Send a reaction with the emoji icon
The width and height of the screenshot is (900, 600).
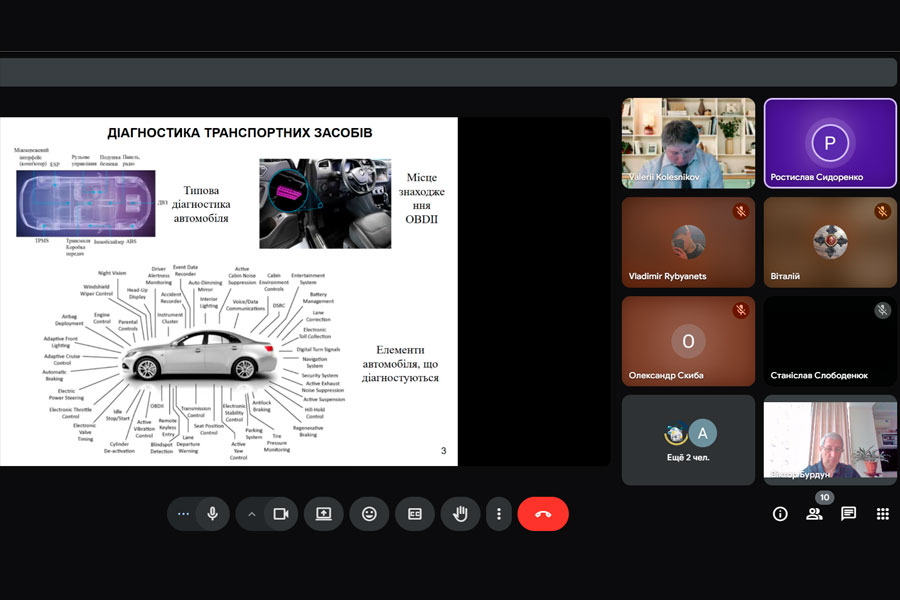click(369, 514)
